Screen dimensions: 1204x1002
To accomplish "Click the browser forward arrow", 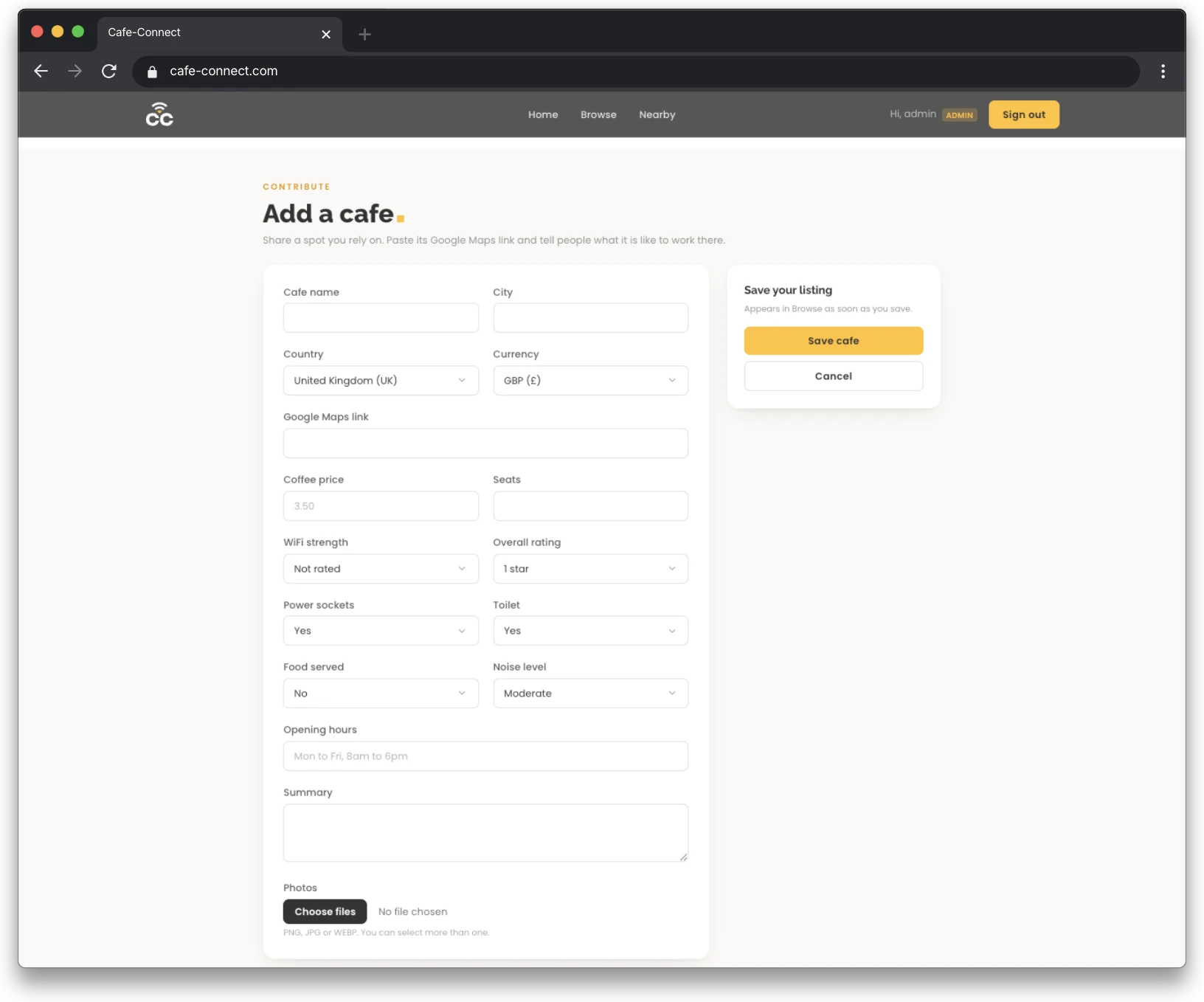I will point(75,71).
